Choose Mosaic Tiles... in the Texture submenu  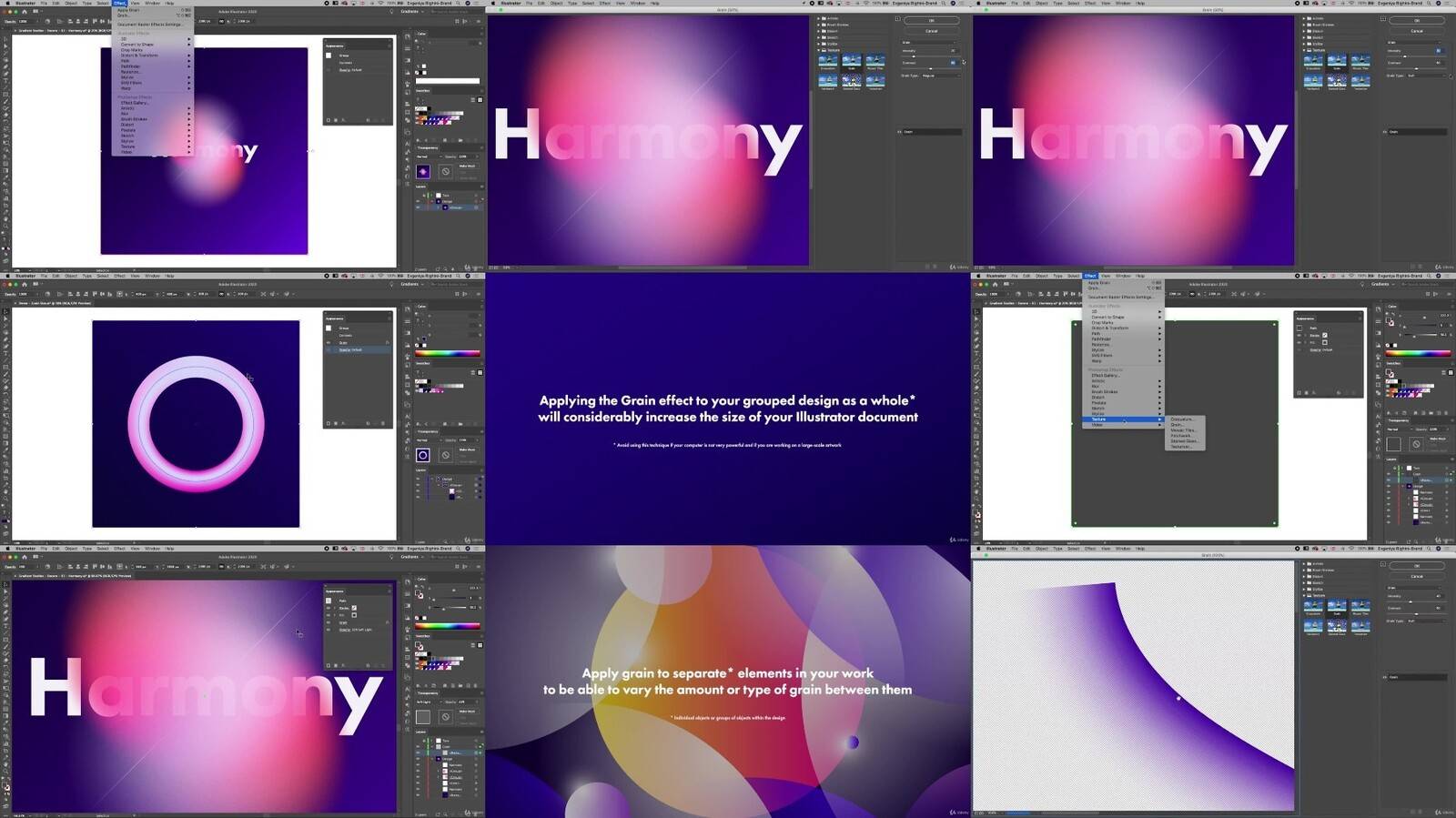(x=1183, y=430)
